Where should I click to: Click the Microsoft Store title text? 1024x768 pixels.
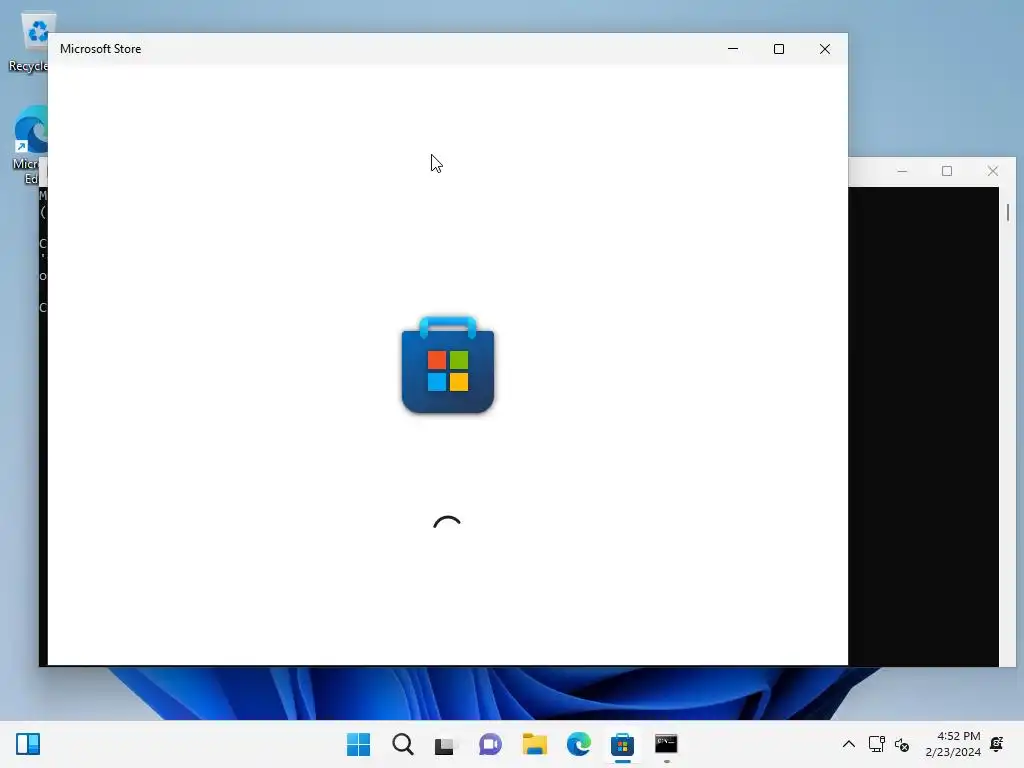pos(101,49)
